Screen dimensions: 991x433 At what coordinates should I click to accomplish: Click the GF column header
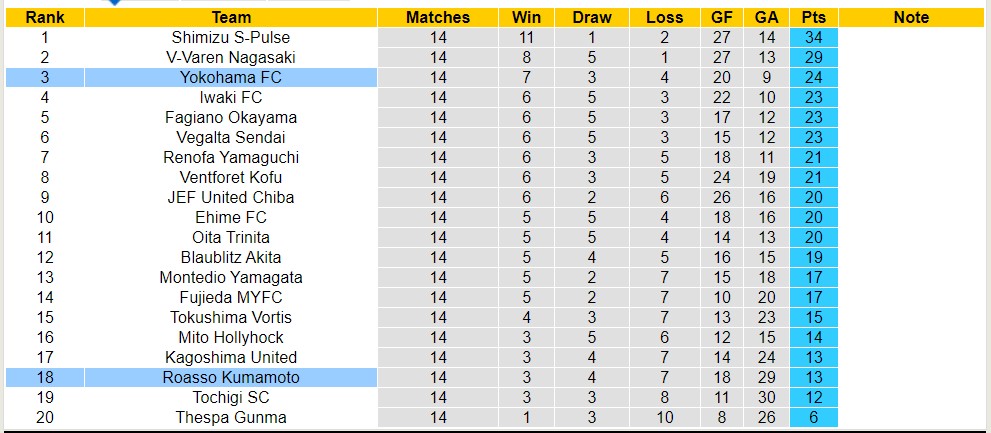[723, 17]
